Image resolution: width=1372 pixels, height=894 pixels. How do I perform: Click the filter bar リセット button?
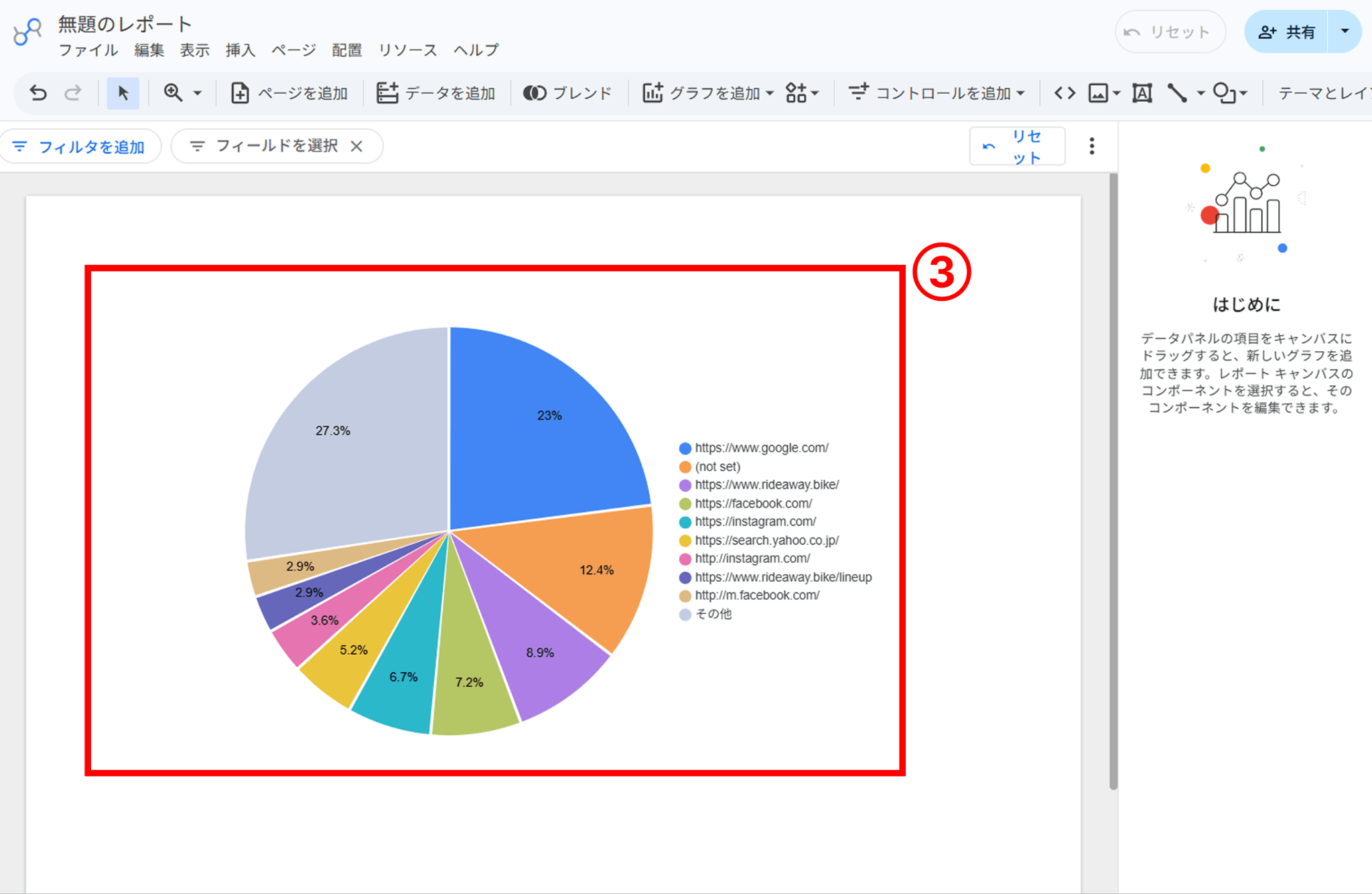point(1017,146)
